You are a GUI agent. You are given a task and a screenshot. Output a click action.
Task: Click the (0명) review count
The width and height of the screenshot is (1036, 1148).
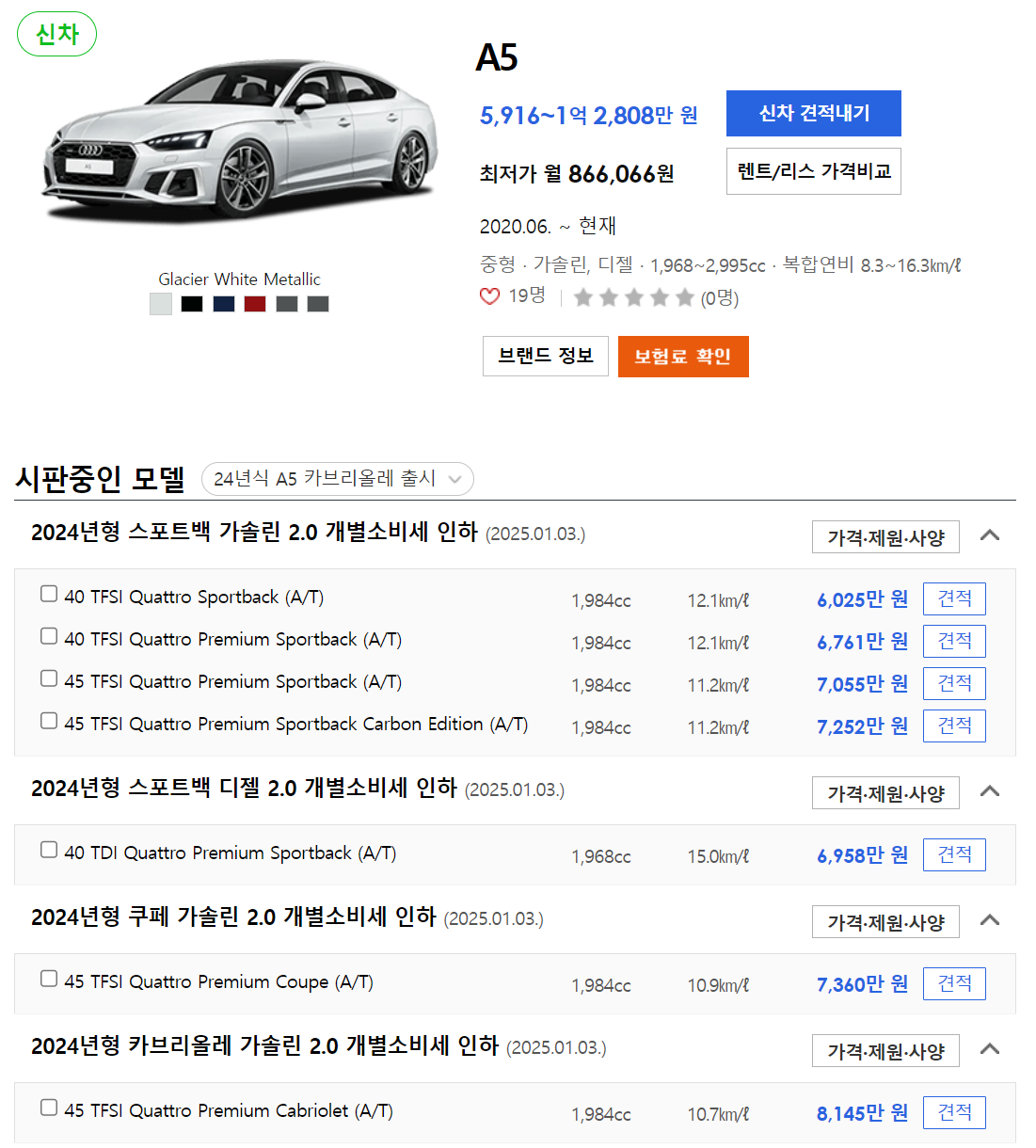click(x=720, y=298)
